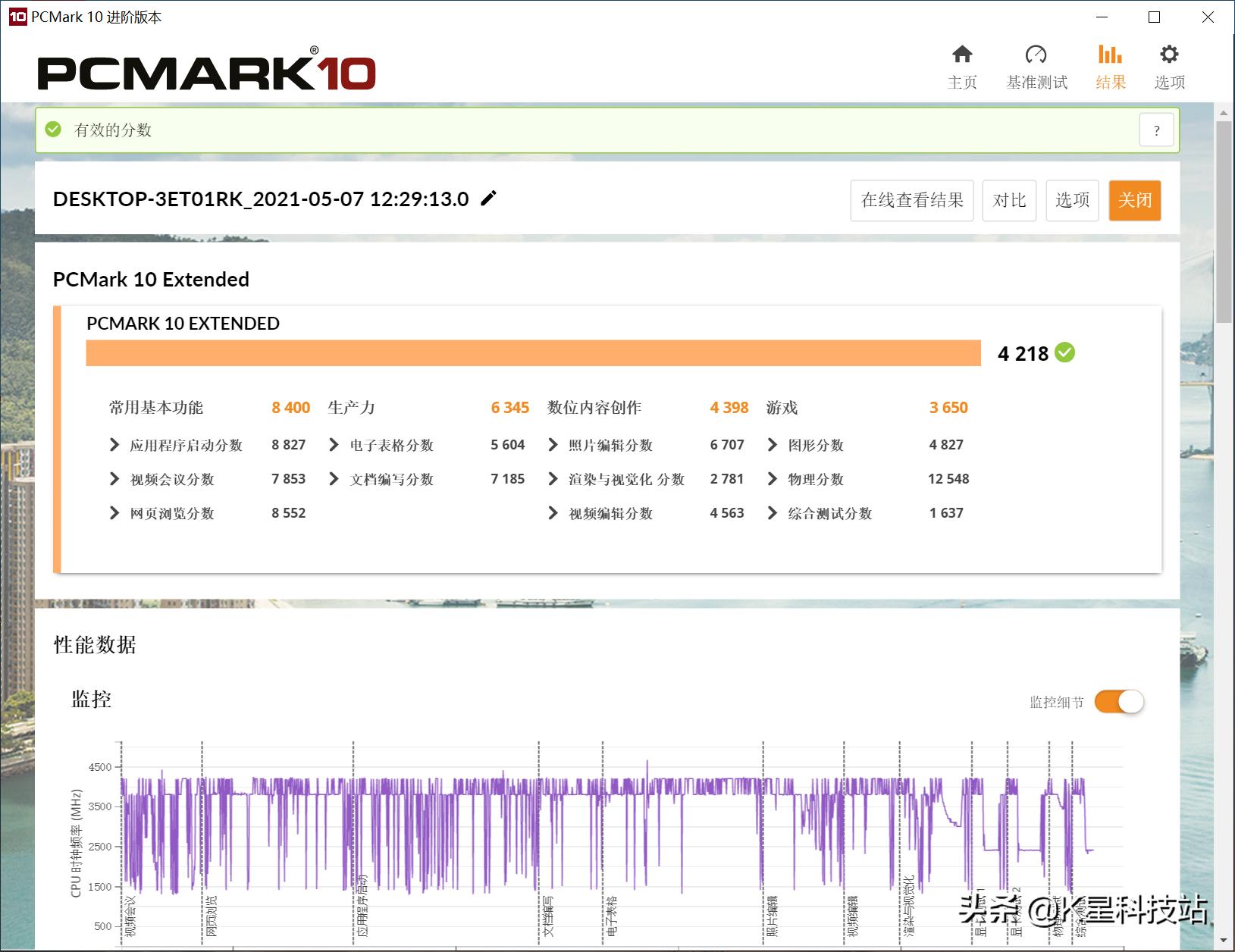The height and width of the screenshot is (952, 1235).
Task: Expand 渲染与视觉化 分数 details
Action: click(x=553, y=479)
